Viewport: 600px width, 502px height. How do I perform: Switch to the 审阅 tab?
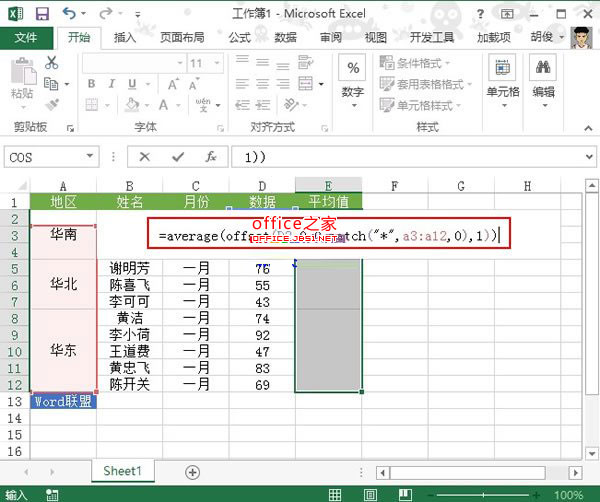[331, 37]
